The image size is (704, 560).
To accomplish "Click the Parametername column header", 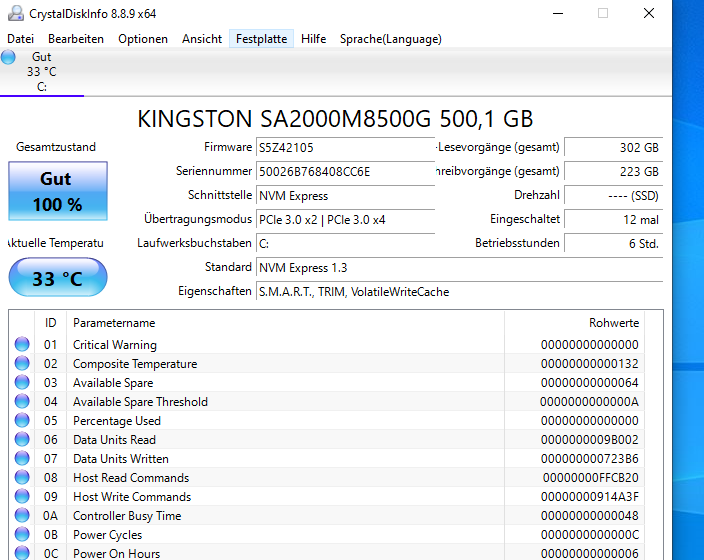I will point(286,323).
